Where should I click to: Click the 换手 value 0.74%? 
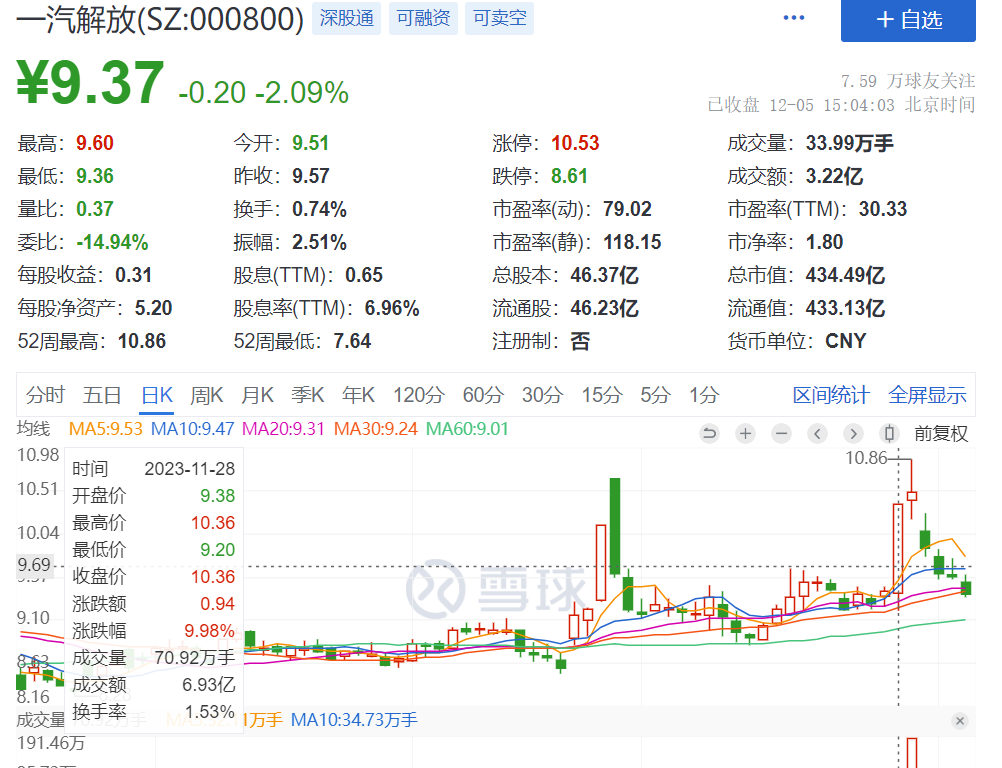tap(319, 209)
